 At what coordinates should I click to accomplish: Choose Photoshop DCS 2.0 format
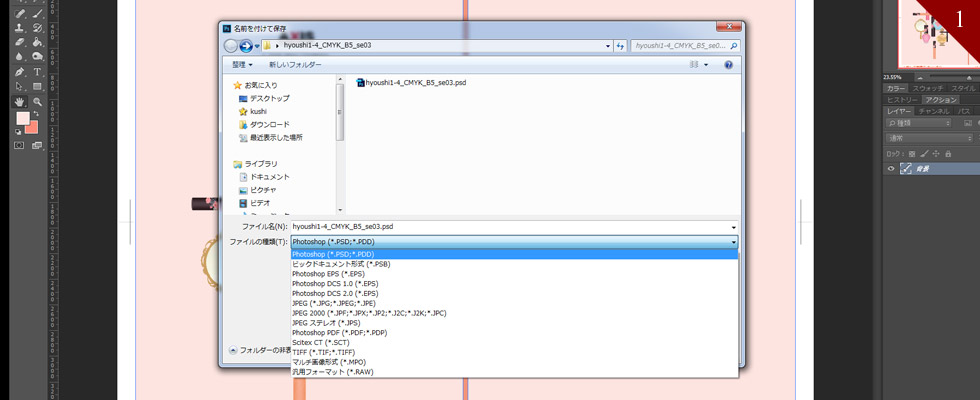click(514, 293)
